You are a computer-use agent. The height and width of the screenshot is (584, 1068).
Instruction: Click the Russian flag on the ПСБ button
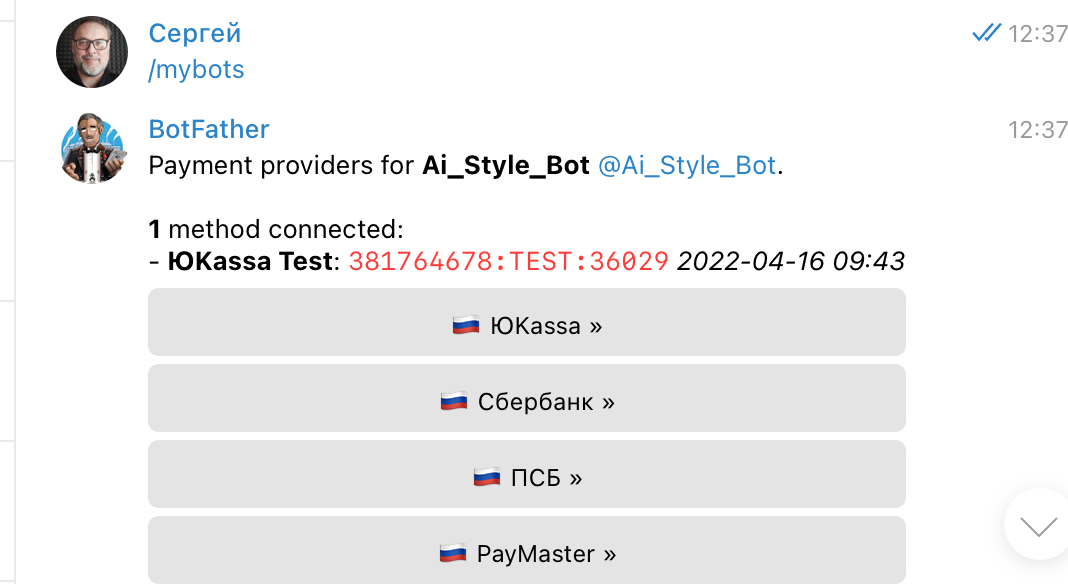pos(489,475)
